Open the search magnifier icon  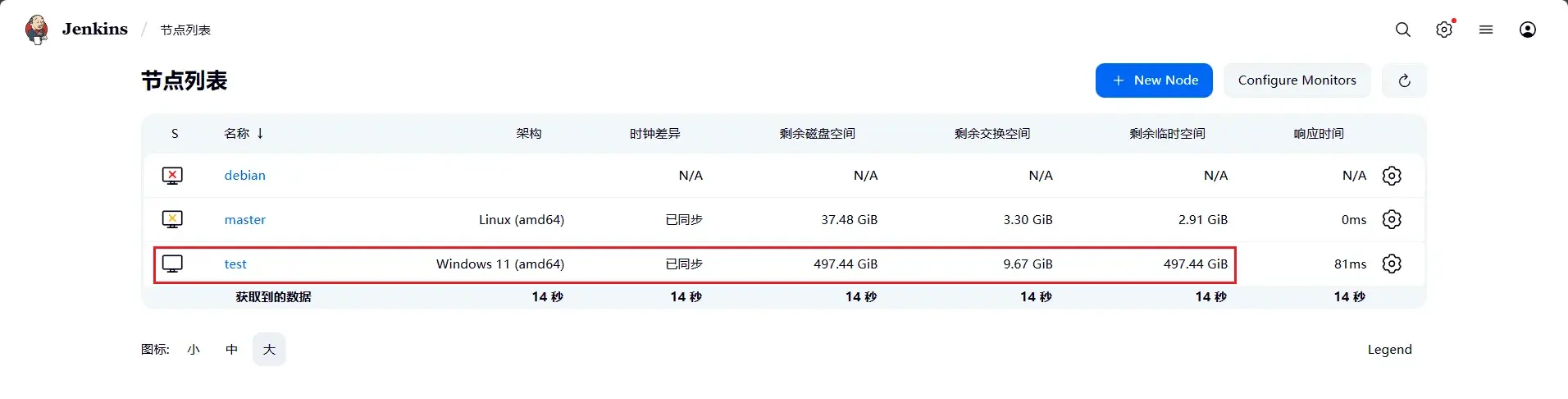[1403, 30]
